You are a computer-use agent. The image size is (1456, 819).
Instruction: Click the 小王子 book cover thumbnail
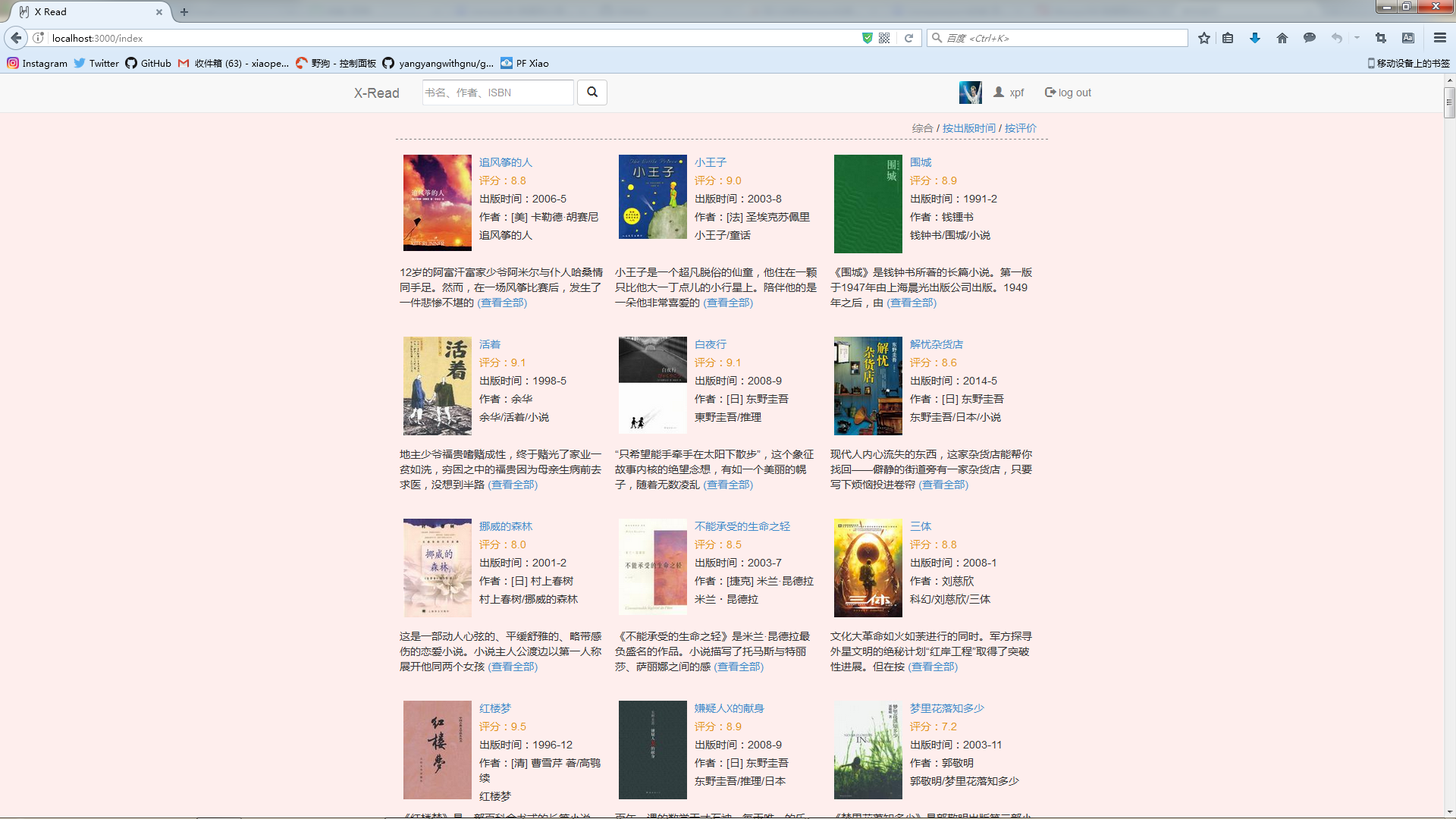pyautogui.click(x=653, y=196)
